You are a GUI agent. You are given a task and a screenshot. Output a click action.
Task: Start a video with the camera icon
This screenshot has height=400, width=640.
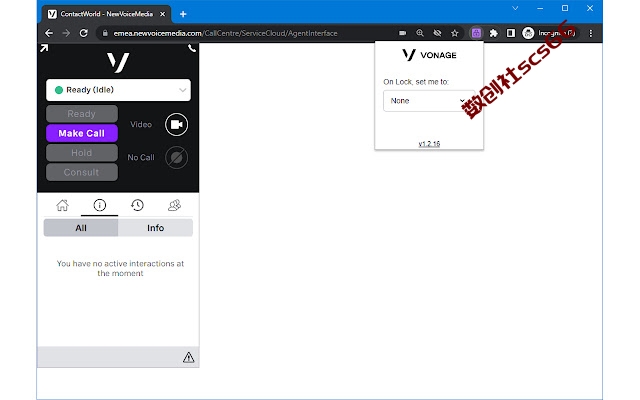coord(176,124)
